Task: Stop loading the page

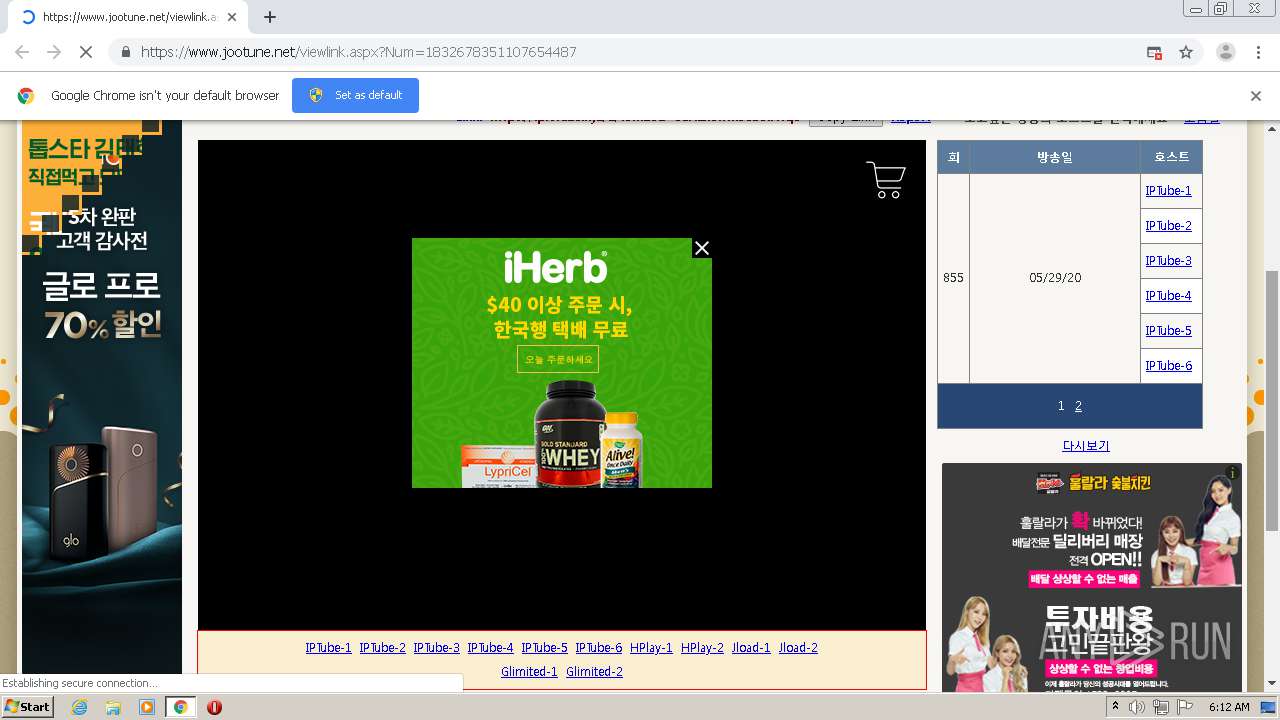Action: tap(86, 52)
